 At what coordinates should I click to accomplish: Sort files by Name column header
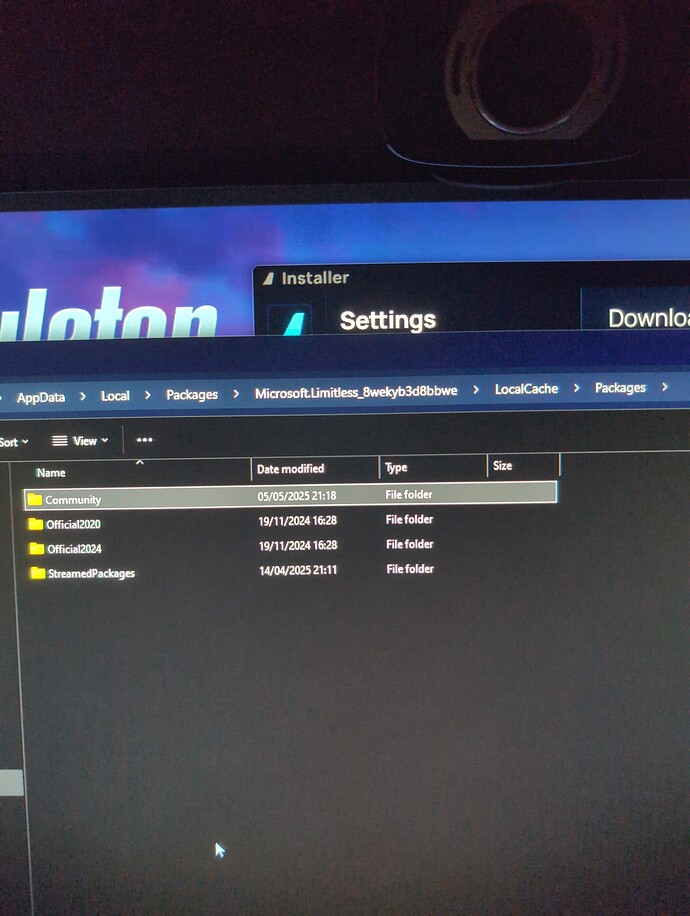pyautogui.click(x=51, y=472)
